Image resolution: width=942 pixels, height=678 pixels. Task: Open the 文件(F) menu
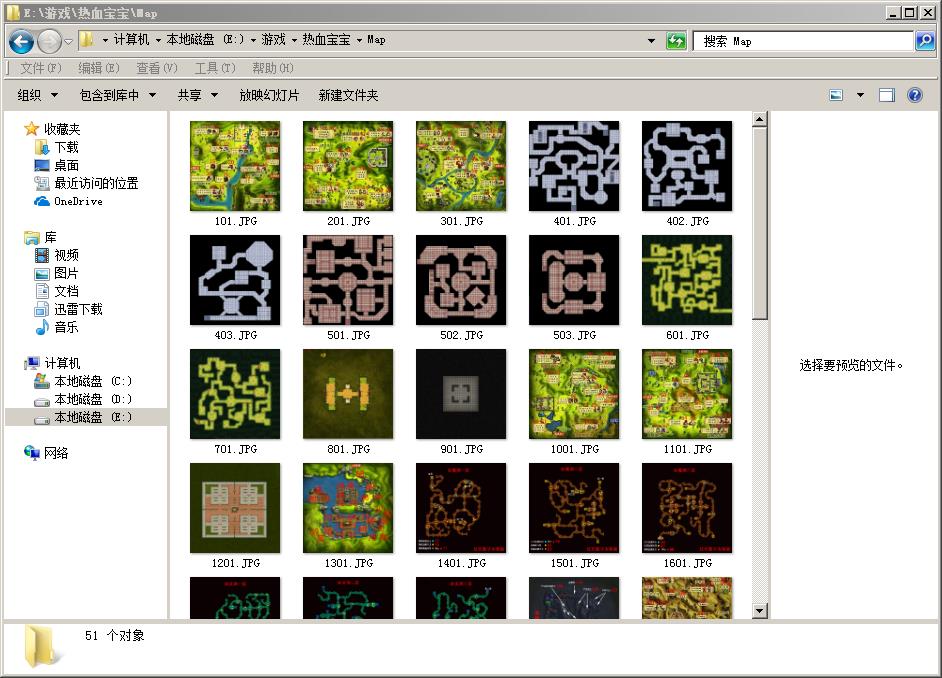pos(40,68)
